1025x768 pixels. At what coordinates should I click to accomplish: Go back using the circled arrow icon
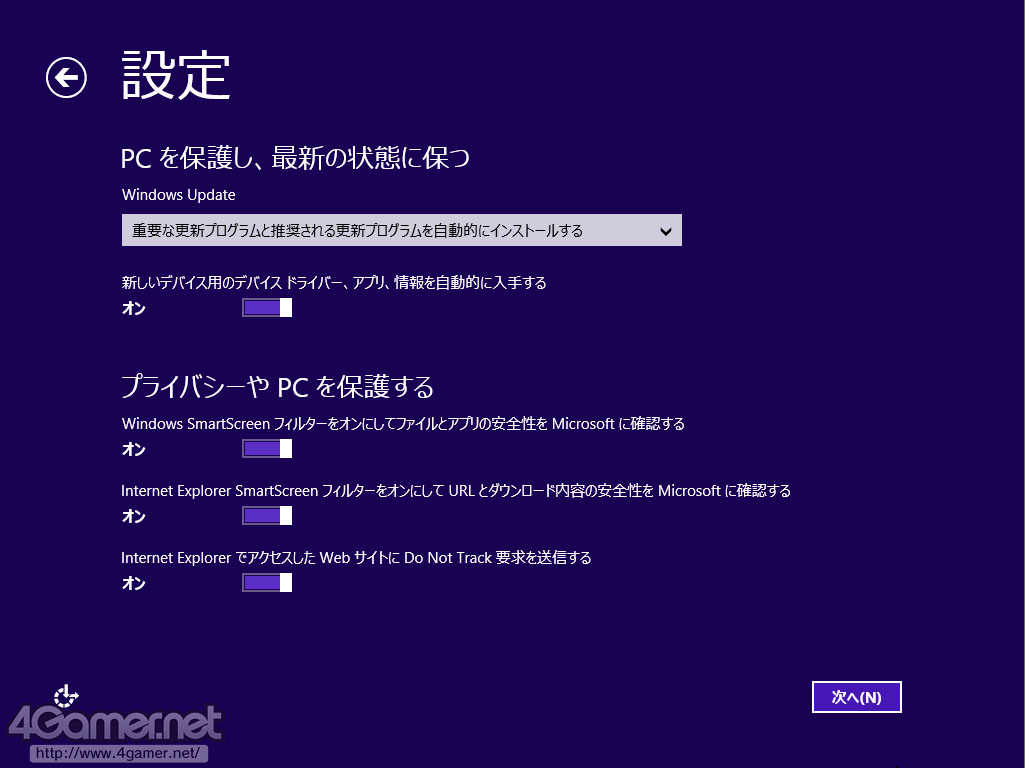[x=66, y=78]
